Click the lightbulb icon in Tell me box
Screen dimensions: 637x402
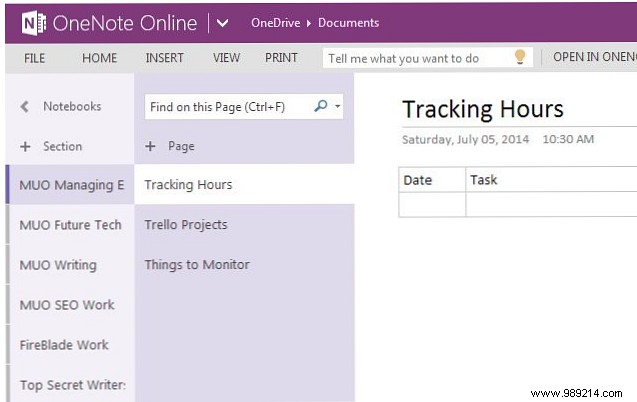520,57
